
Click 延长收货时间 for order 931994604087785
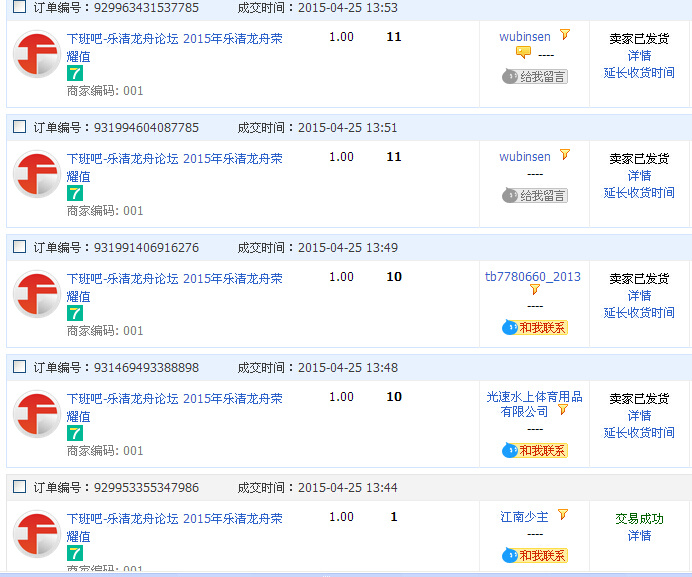(x=639, y=193)
